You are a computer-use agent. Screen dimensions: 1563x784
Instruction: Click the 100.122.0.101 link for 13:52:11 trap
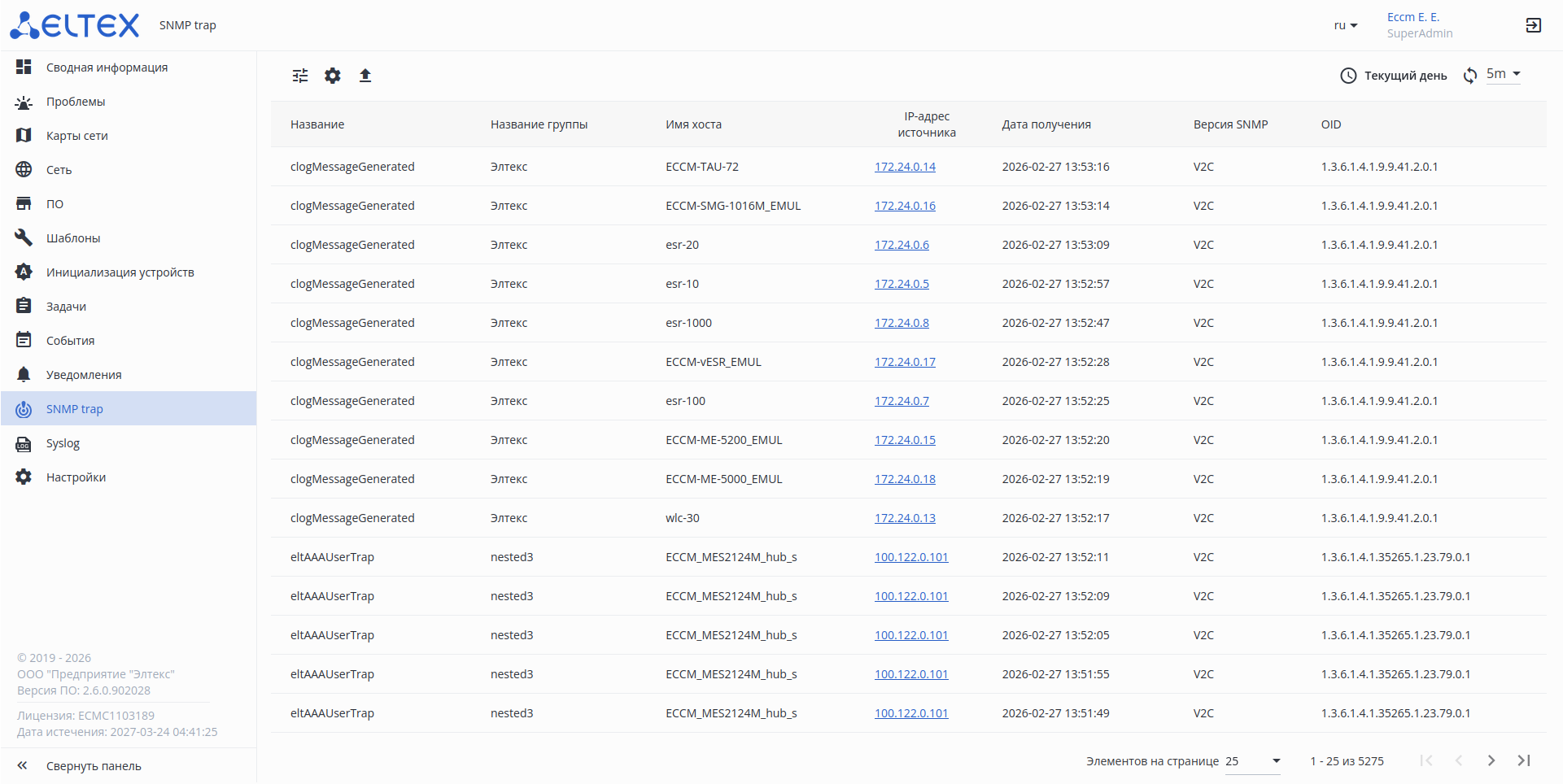pos(911,557)
